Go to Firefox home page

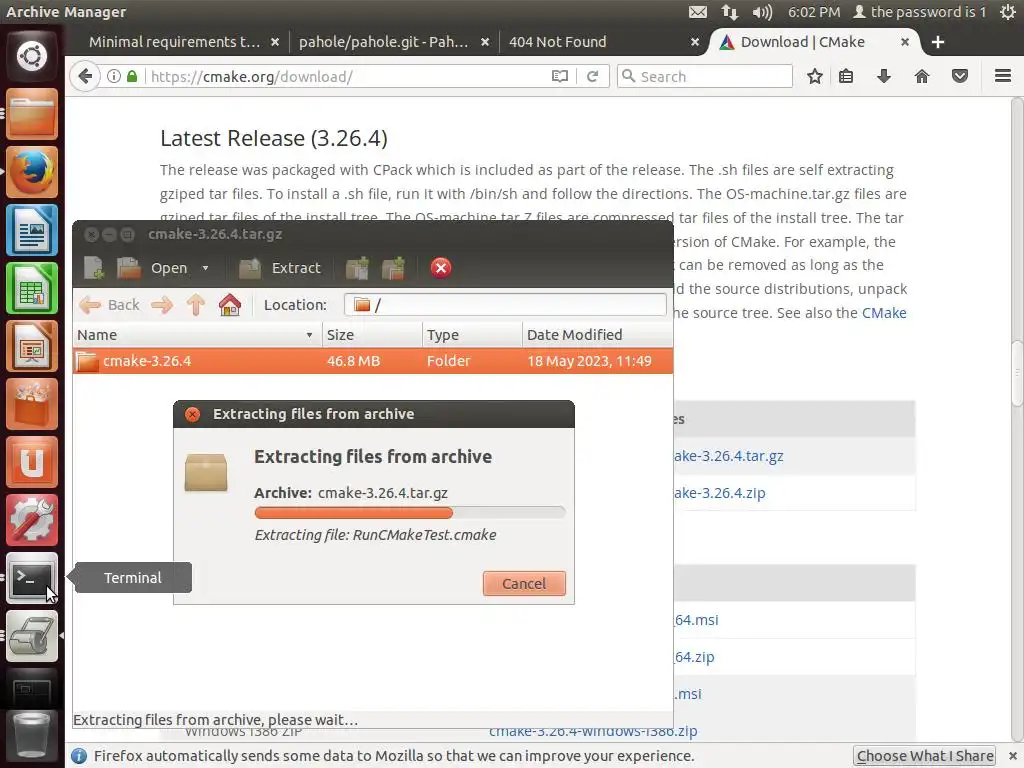921,76
